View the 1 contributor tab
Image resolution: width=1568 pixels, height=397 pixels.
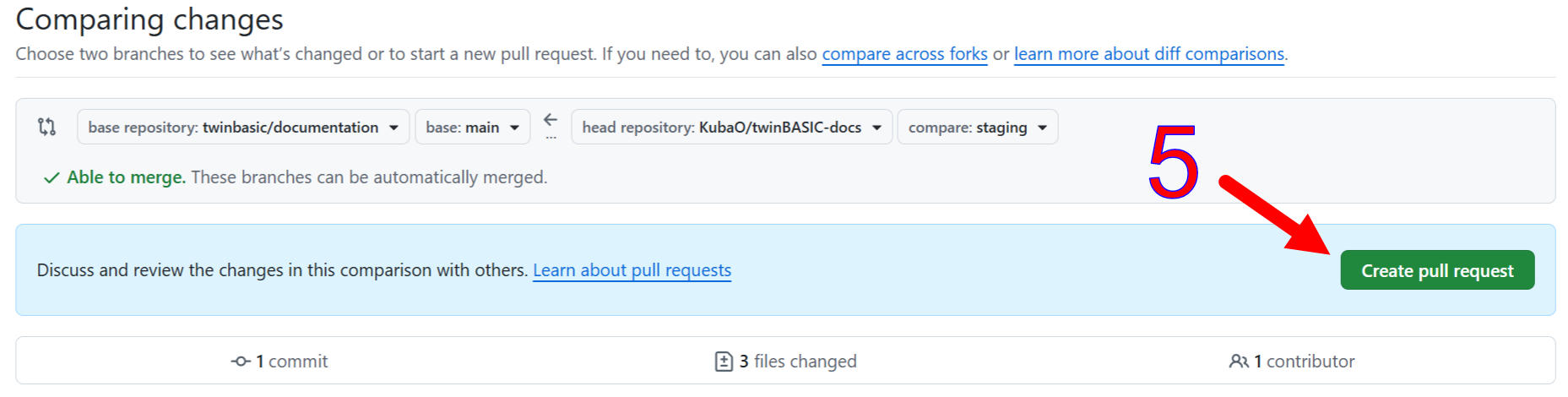click(x=1292, y=362)
